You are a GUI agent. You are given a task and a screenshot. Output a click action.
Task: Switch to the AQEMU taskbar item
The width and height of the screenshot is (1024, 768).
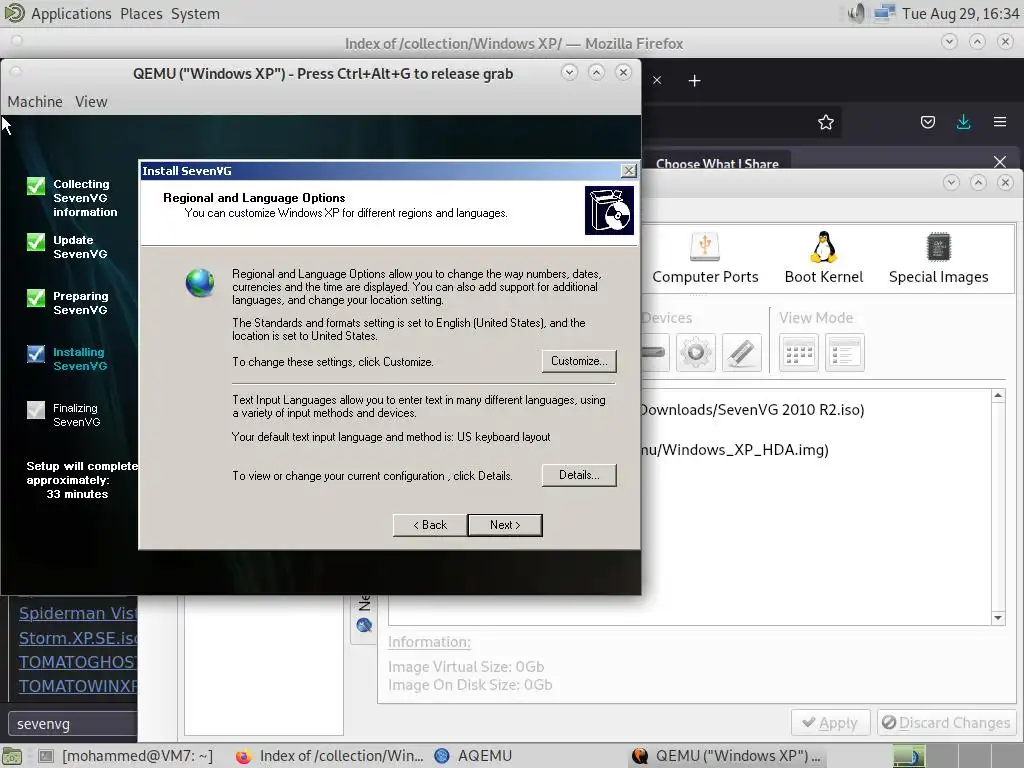pos(474,756)
